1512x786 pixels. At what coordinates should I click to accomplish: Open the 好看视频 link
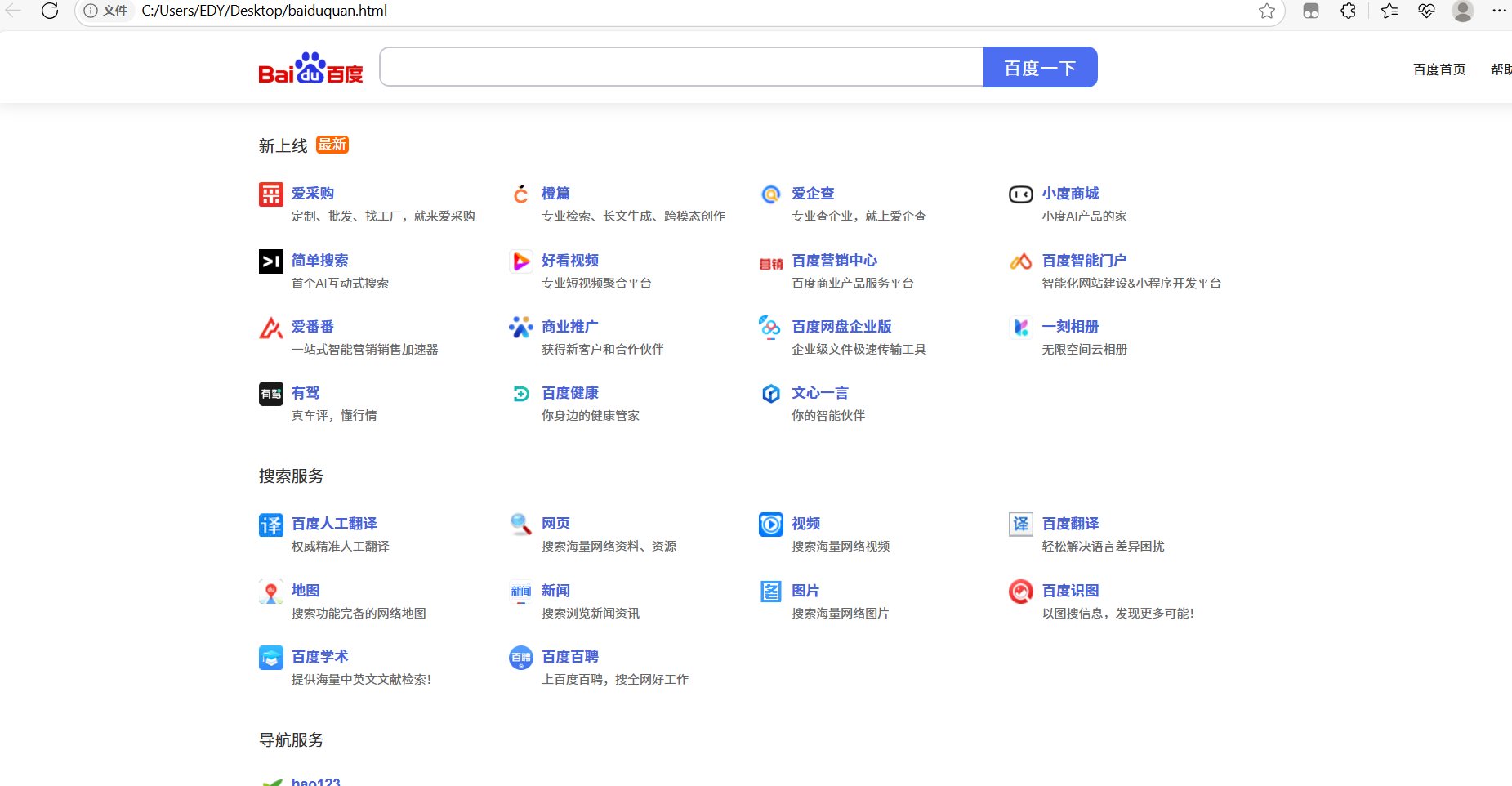coord(570,261)
